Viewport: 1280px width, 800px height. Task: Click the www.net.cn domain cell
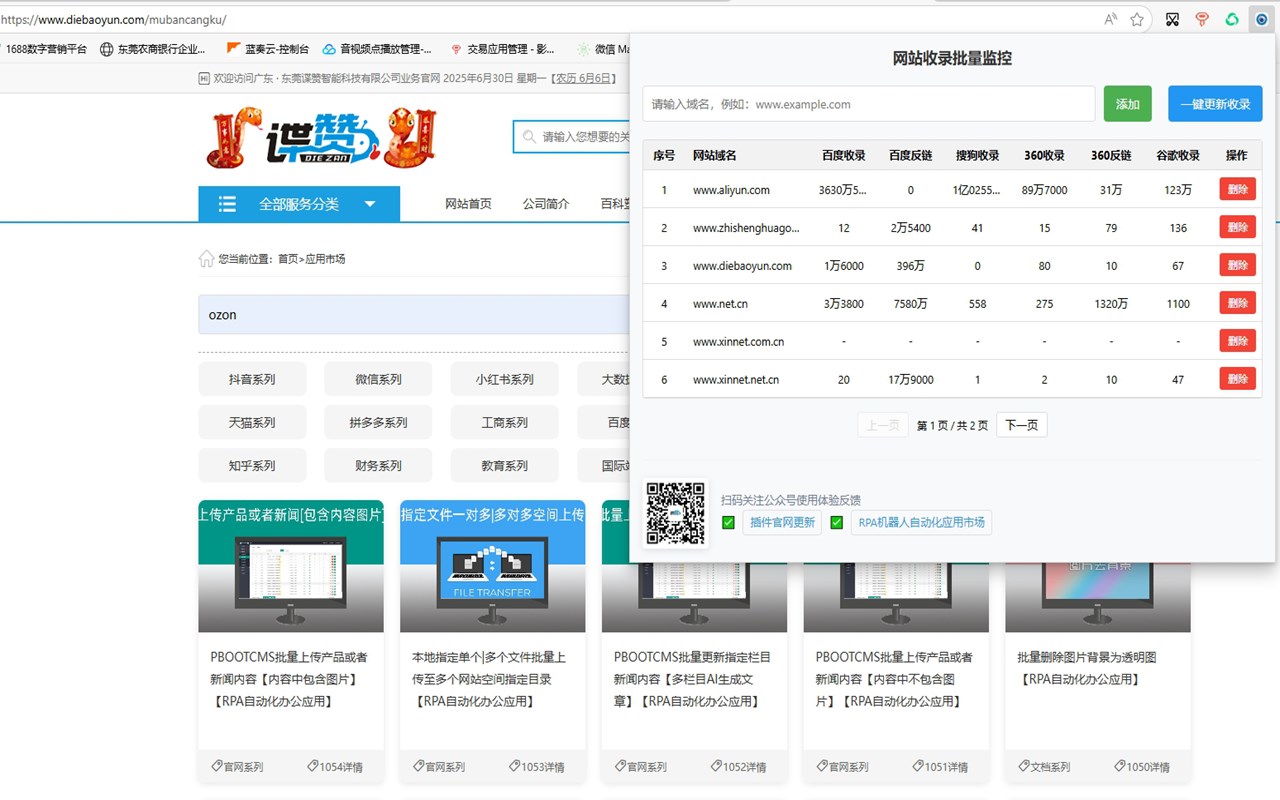pyautogui.click(x=720, y=304)
